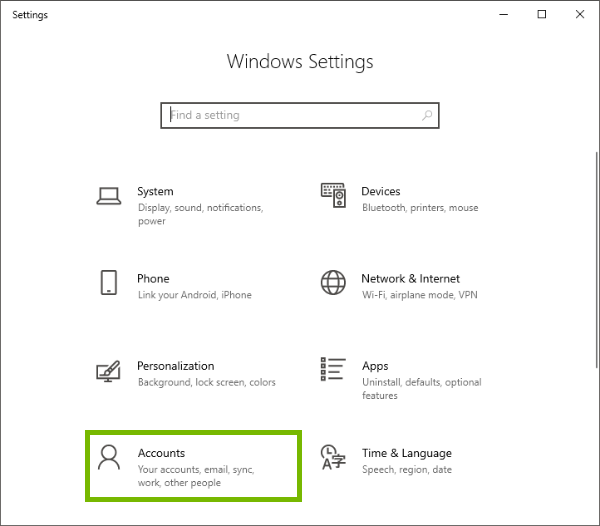Click 'Uninstall, defaults, optional features' text
Viewport: 600px width, 526px height.
point(422,389)
